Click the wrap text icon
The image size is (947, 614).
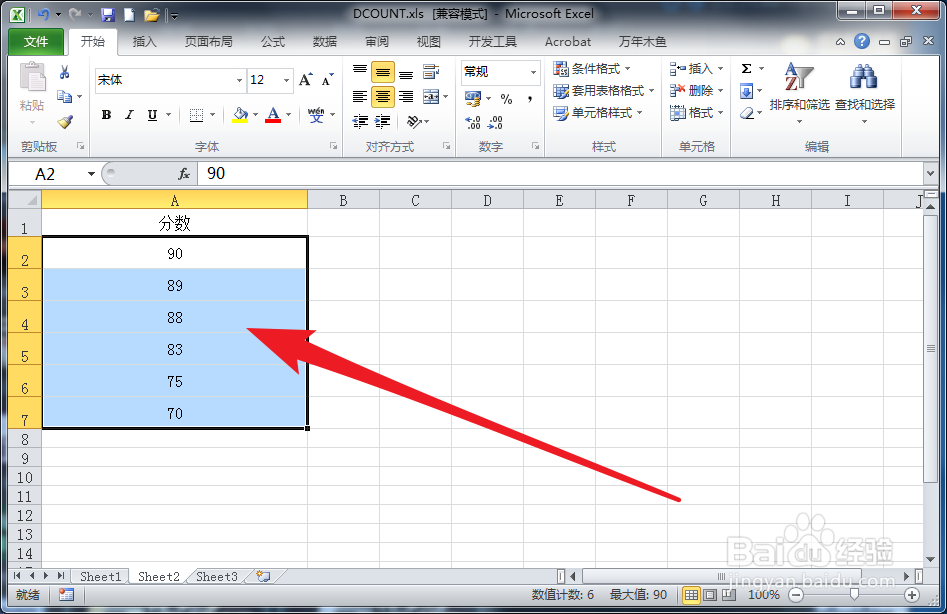431,72
